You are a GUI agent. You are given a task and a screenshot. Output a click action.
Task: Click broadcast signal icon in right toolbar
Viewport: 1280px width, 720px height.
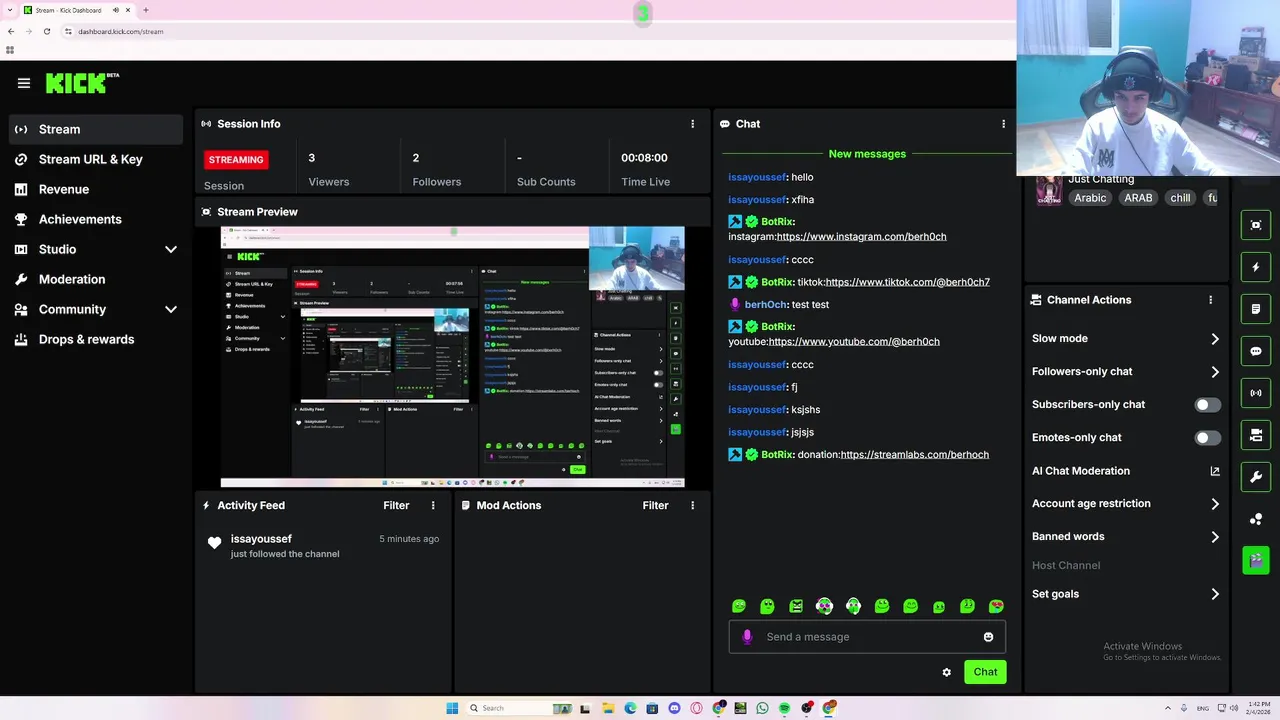(x=1256, y=393)
